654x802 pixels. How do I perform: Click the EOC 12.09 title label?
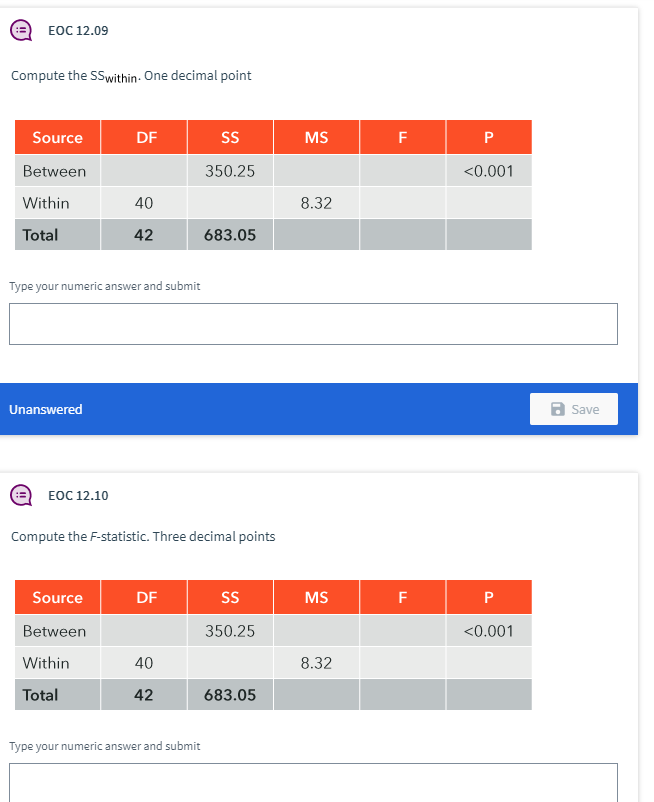[x=76, y=30]
